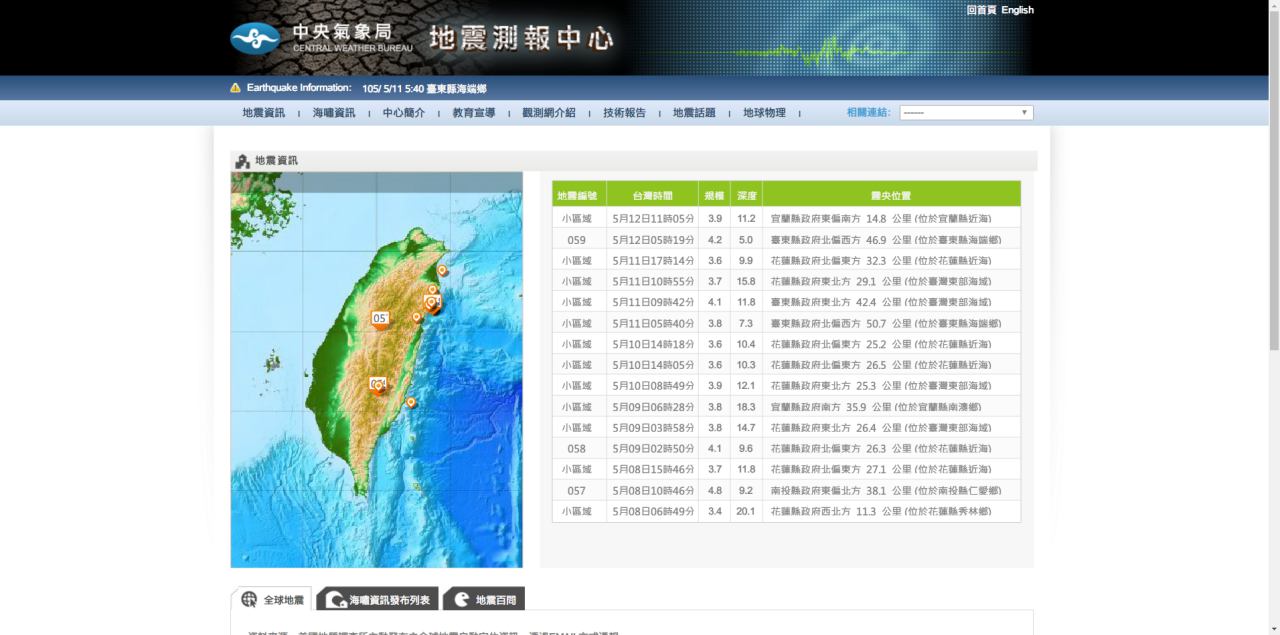Switch to the English version link
The image size is (1280, 635).
(1017, 10)
